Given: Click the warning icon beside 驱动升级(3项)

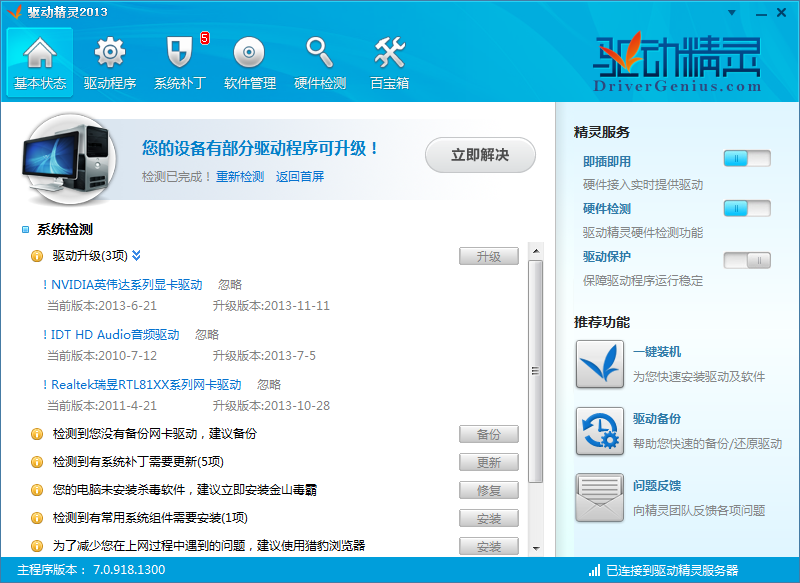Looking at the screenshot, I should point(37,256).
